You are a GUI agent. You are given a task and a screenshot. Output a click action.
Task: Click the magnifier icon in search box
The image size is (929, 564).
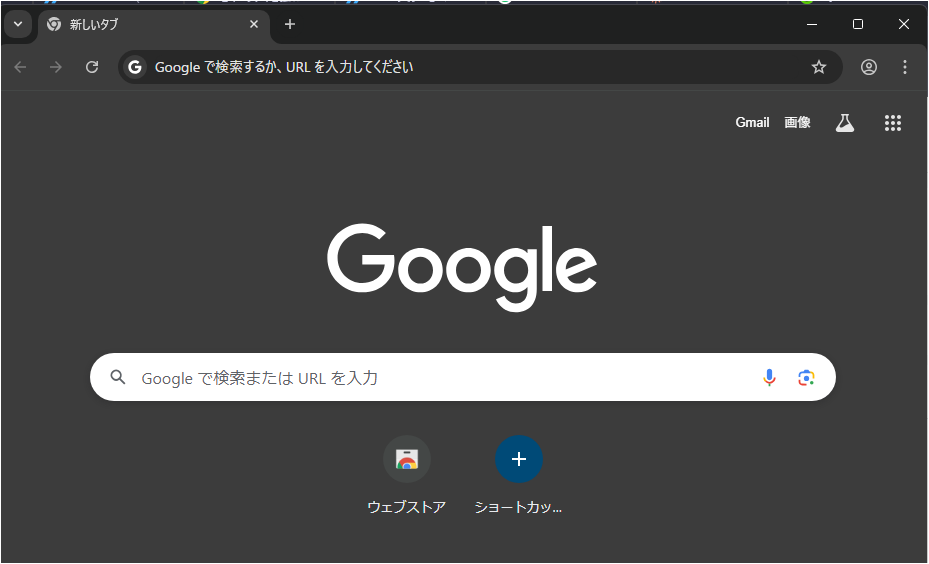pos(118,377)
